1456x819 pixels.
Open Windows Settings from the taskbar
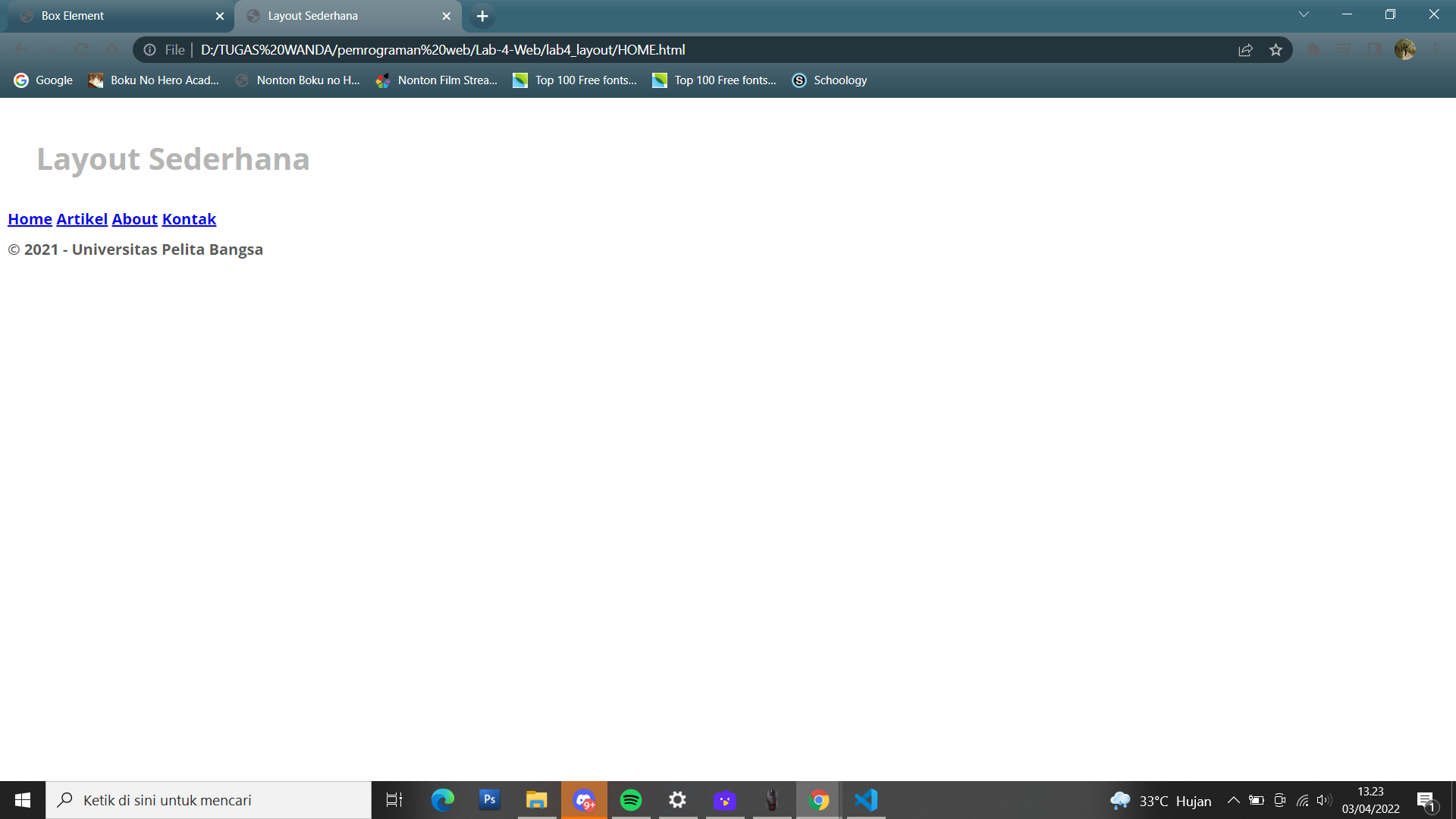click(x=677, y=800)
